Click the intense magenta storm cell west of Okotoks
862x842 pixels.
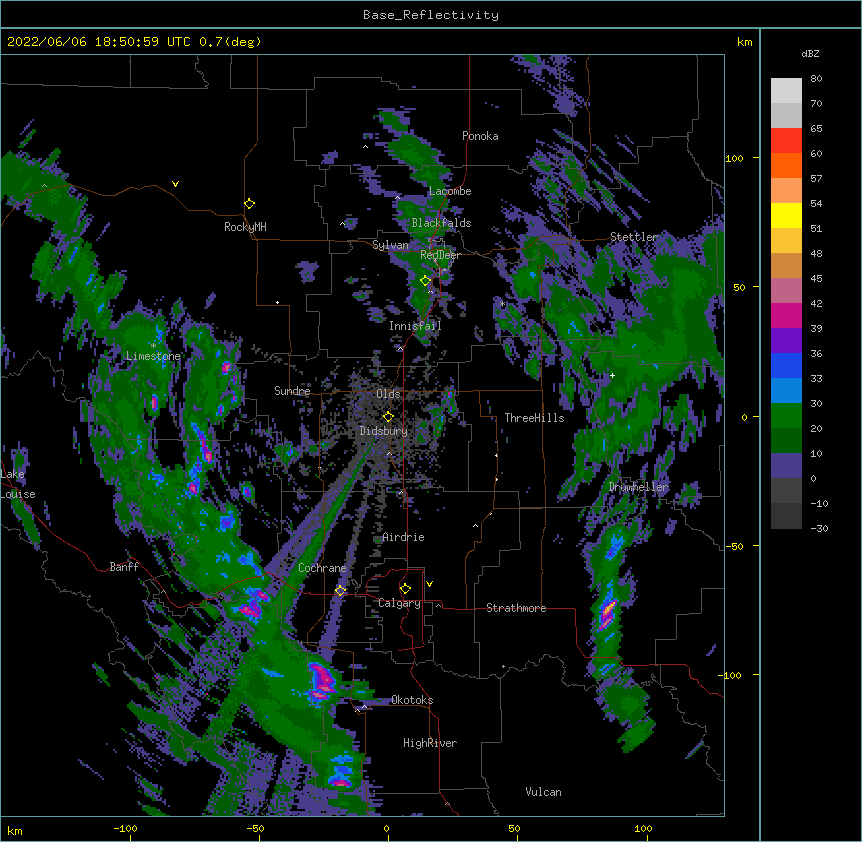[321, 682]
